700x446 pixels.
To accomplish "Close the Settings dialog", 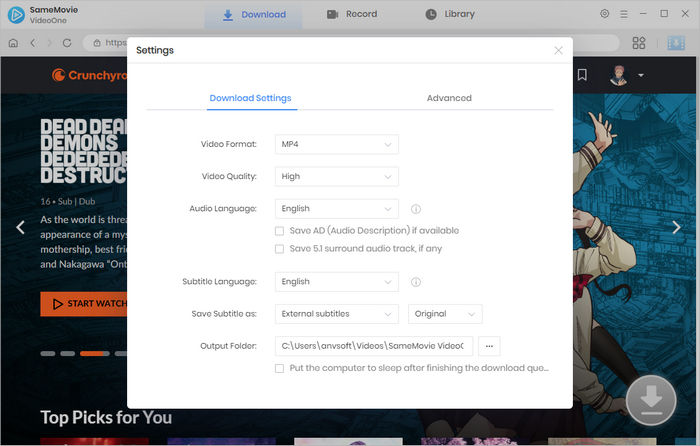I will (558, 50).
